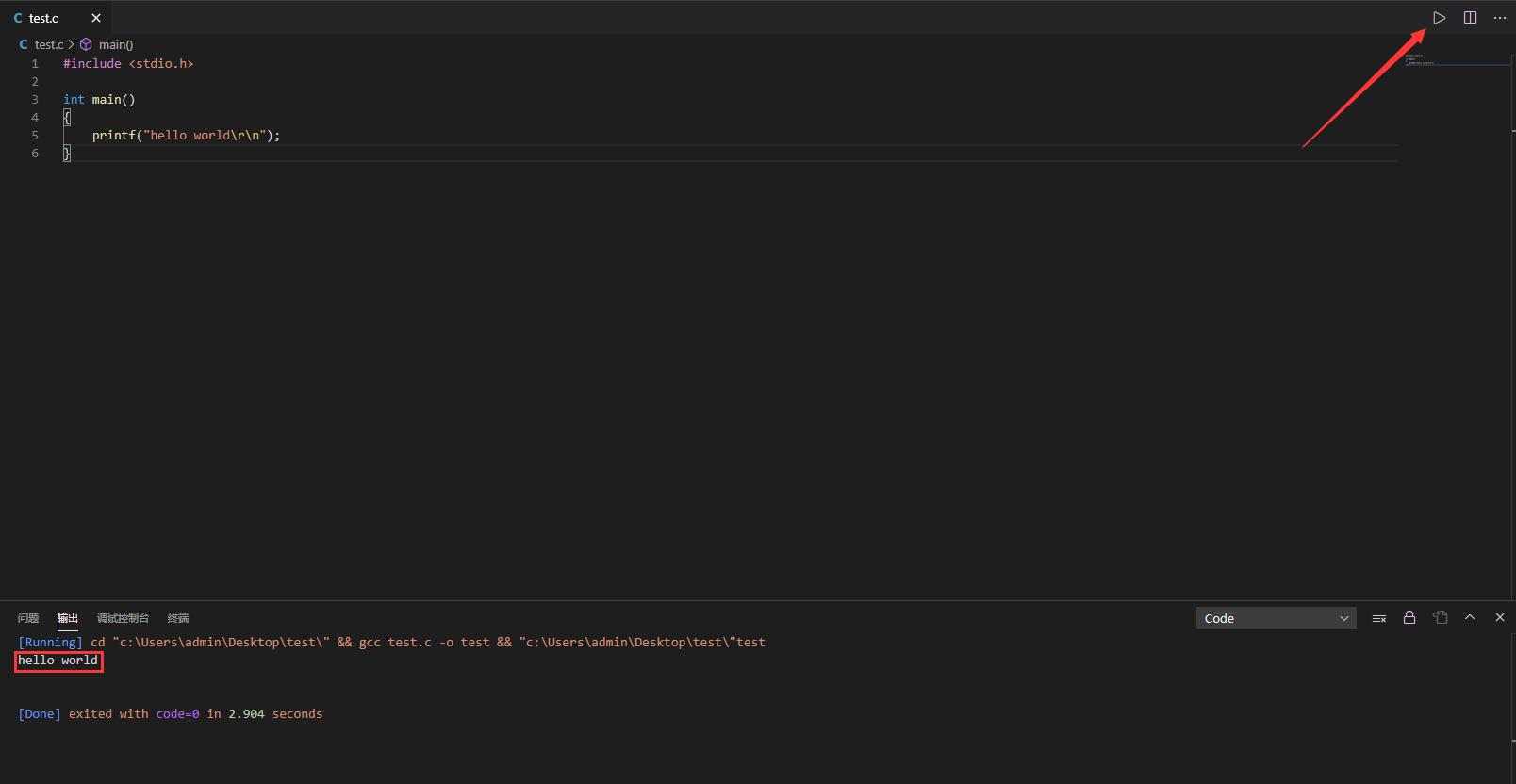Screen dimensions: 1516x784
Task: Click main() in the function definition line
Action: (114, 100)
